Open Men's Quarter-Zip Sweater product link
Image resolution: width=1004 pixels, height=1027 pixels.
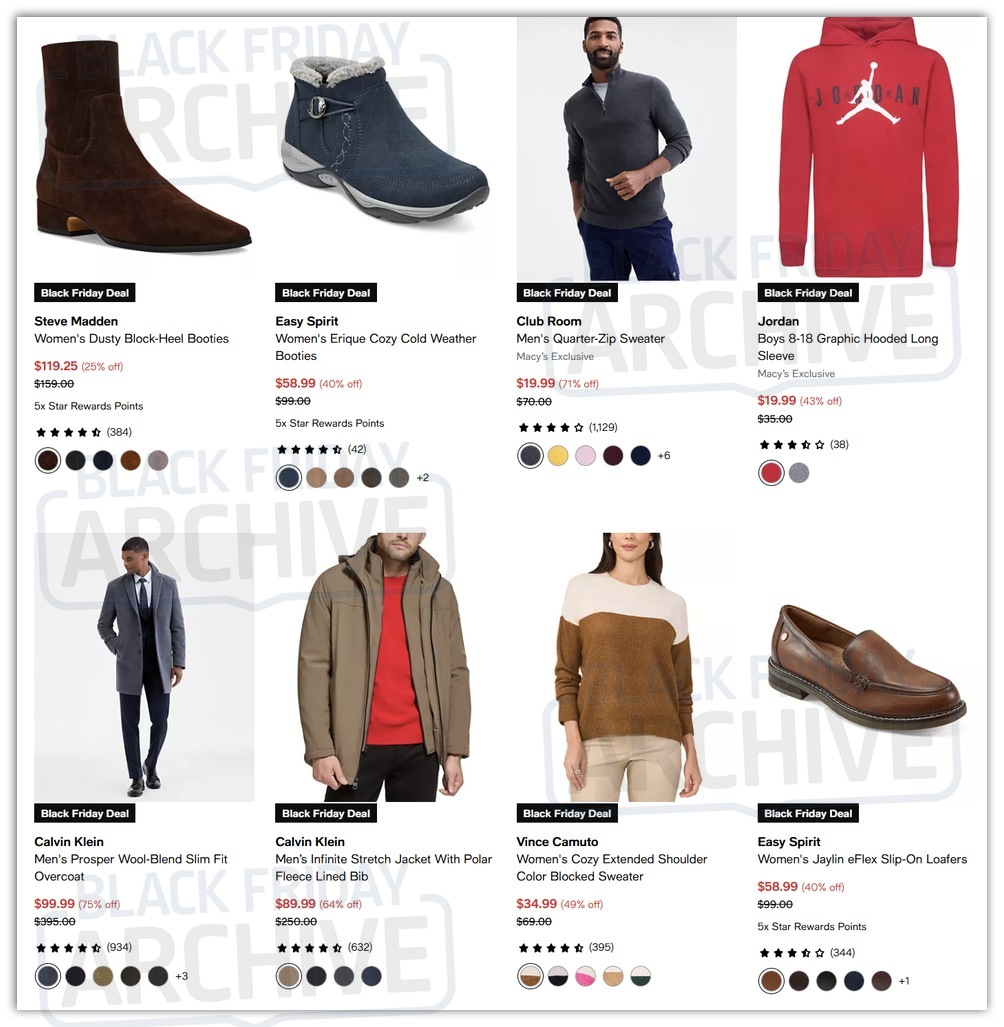point(590,339)
